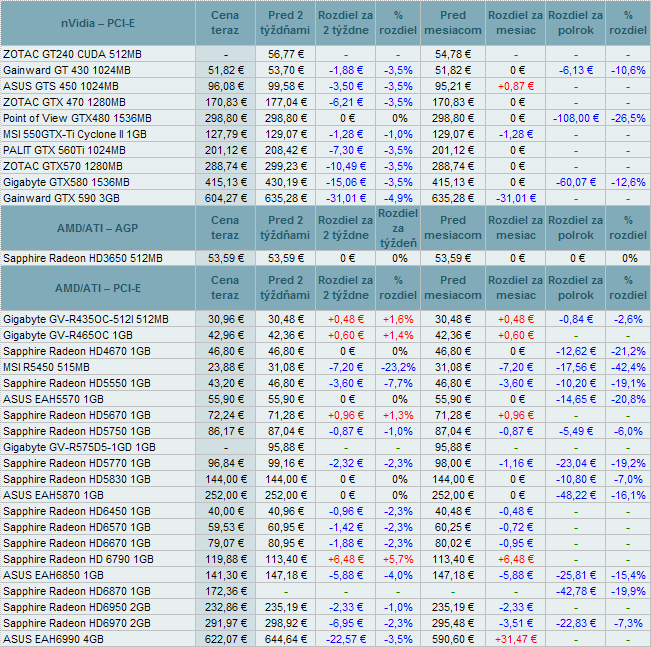Screen dimensions: 651x647
Task: Select Sapphire Radeon HD6970 2GB name
Action: 77,623
